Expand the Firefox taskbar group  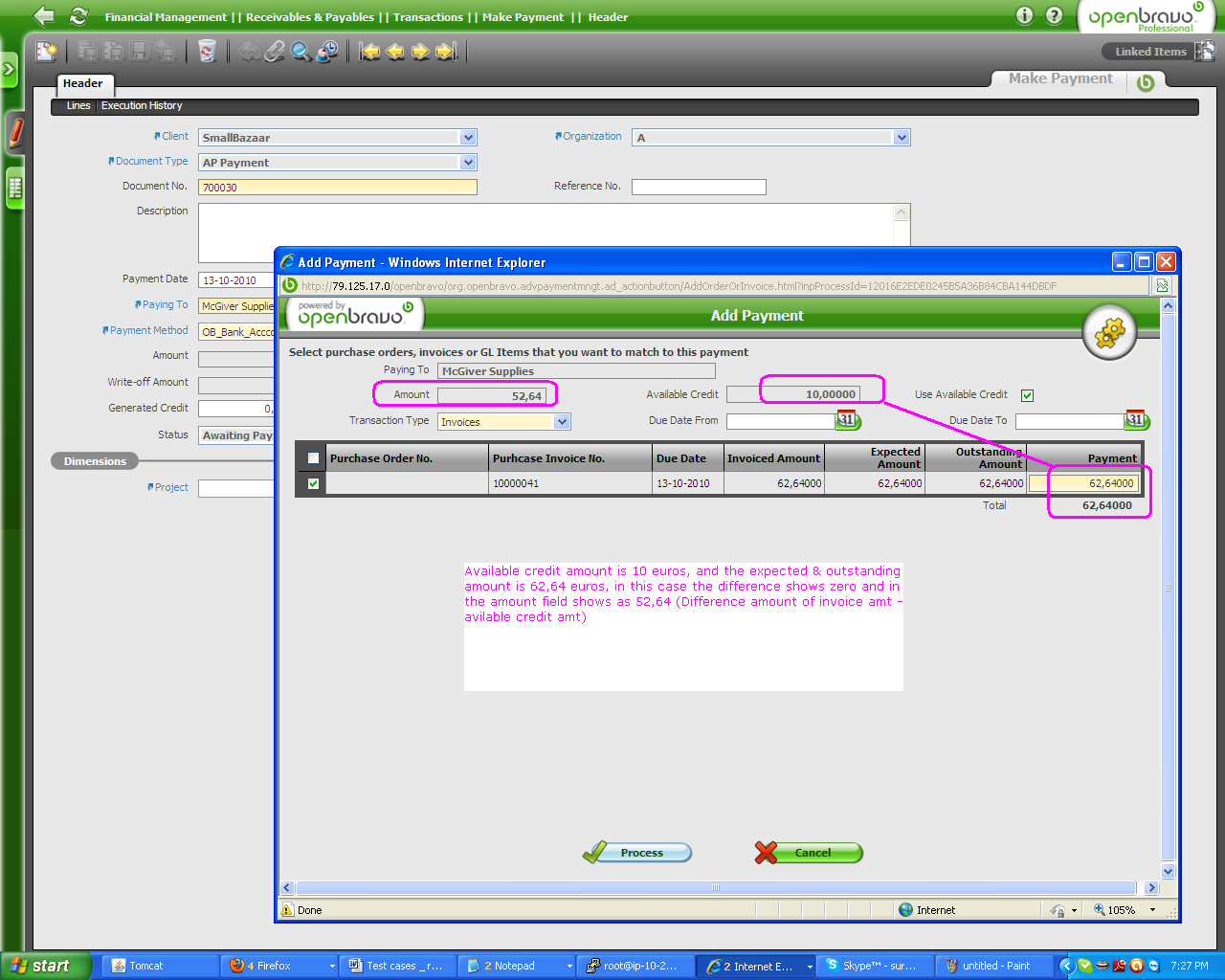(x=333, y=967)
